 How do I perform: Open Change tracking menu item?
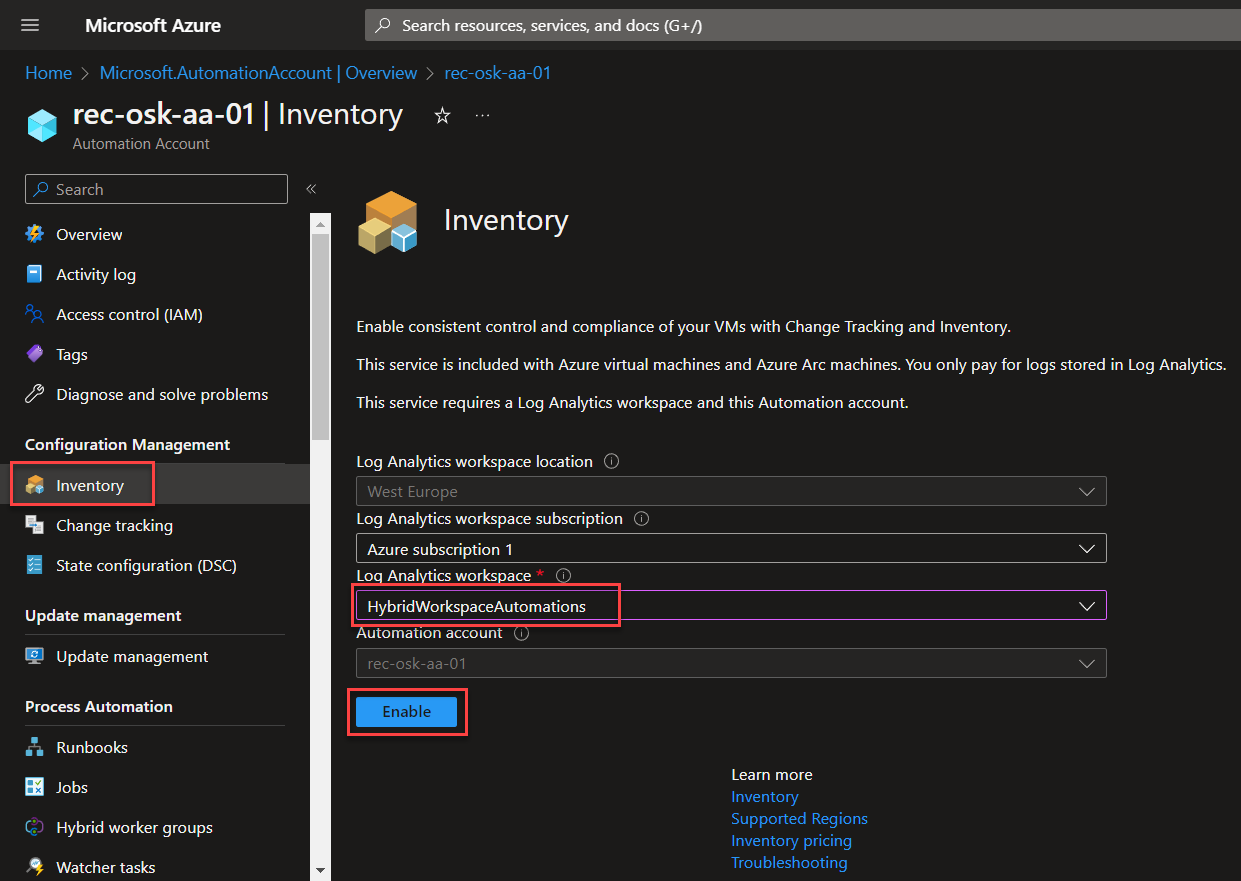coord(114,525)
